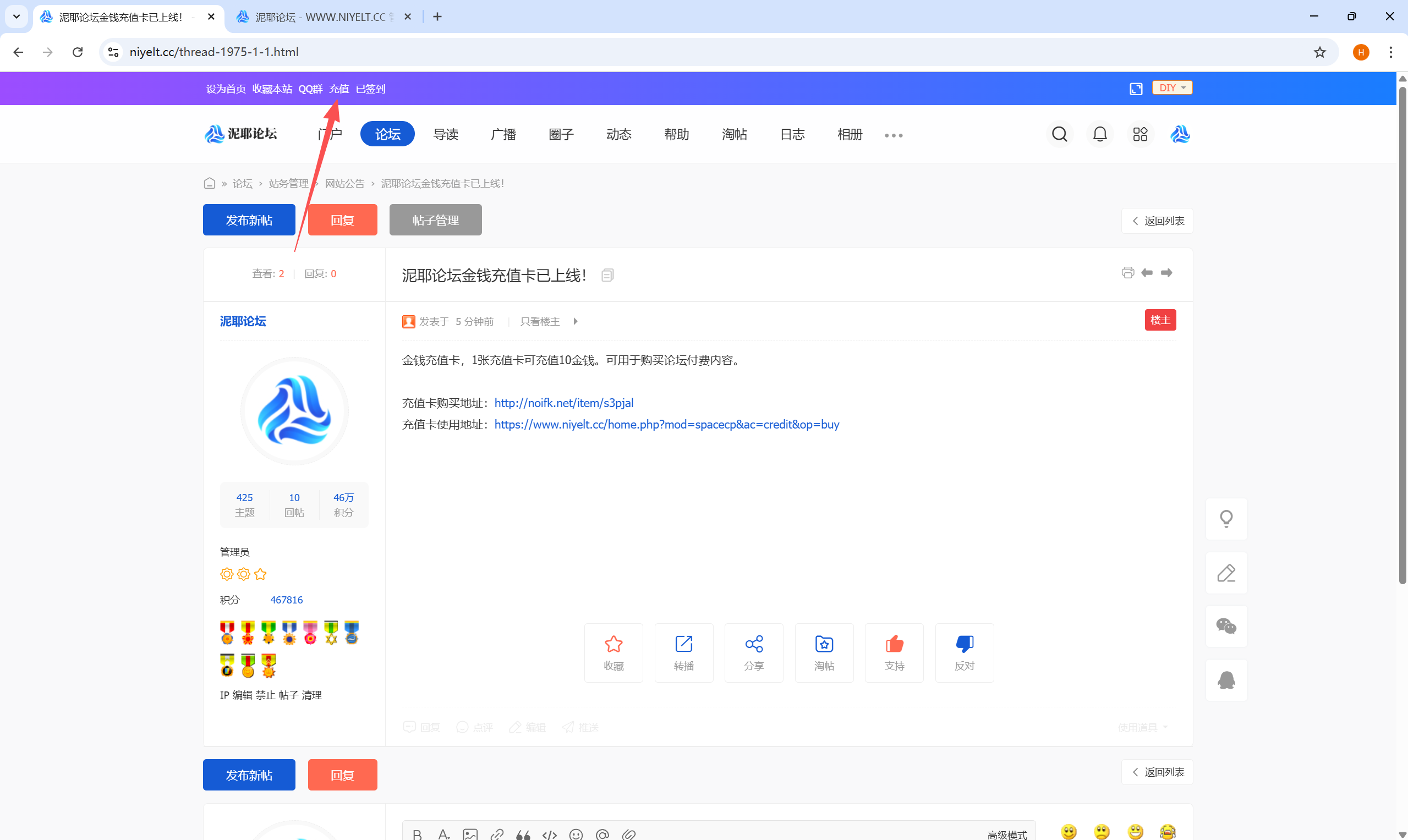This screenshot has height=840, width=1408.
Task: Click the code </> icon in reply editor
Action: (x=549, y=834)
